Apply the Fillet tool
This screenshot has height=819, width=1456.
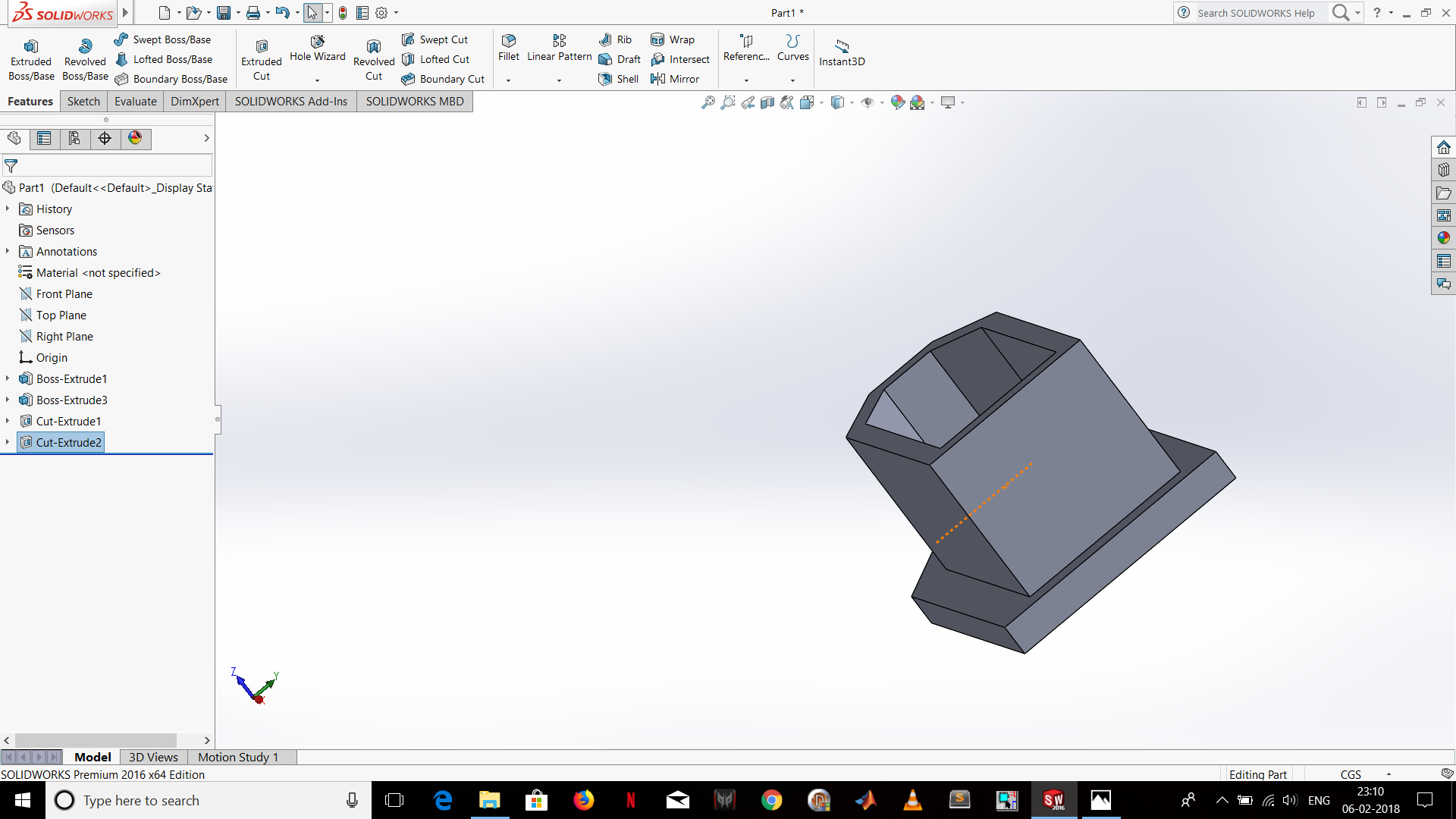[x=509, y=48]
